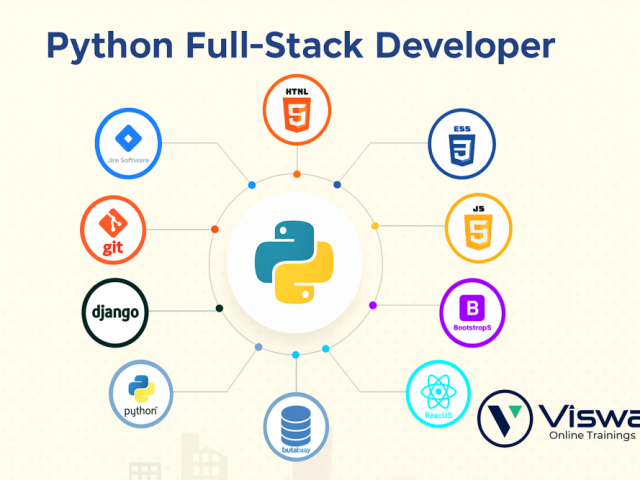Click the Viswa circular V logo
The height and width of the screenshot is (480, 640).
(x=505, y=418)
